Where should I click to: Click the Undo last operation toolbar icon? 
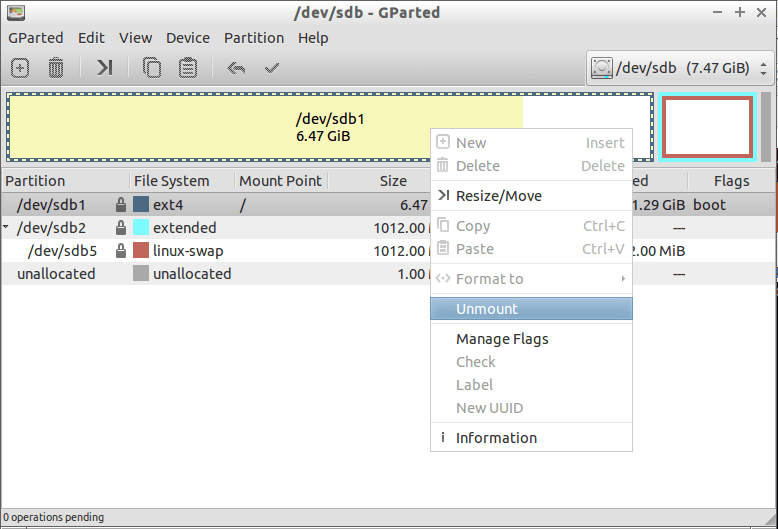tap(236, 67)
